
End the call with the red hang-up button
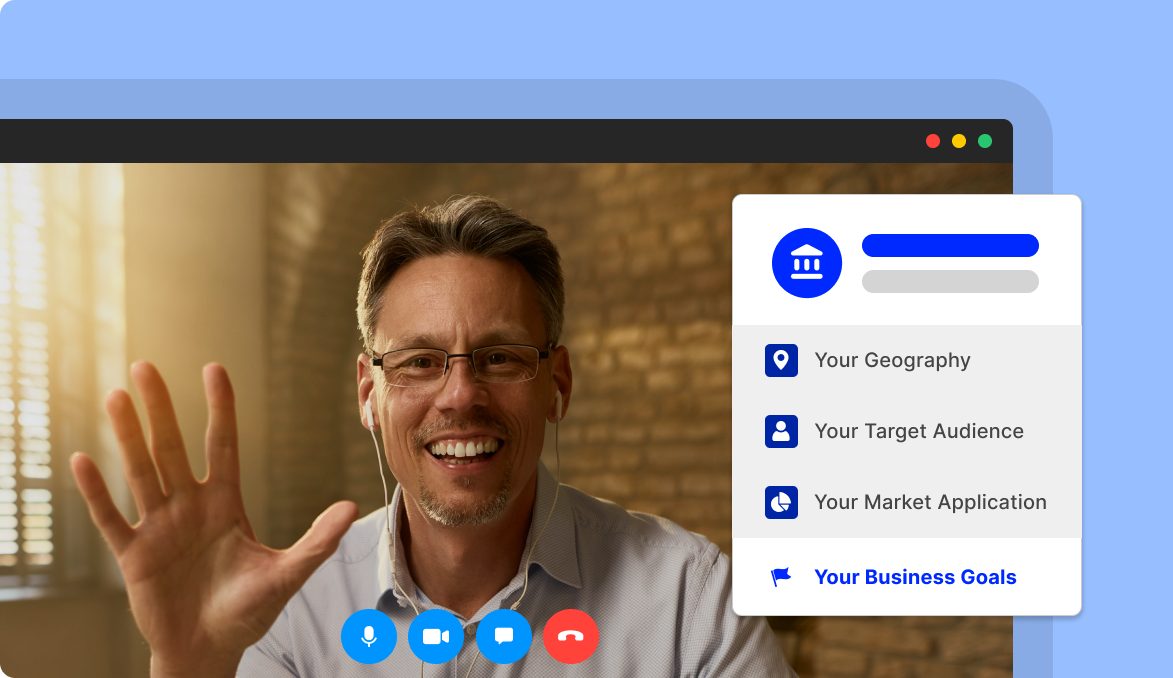(571, 636)
